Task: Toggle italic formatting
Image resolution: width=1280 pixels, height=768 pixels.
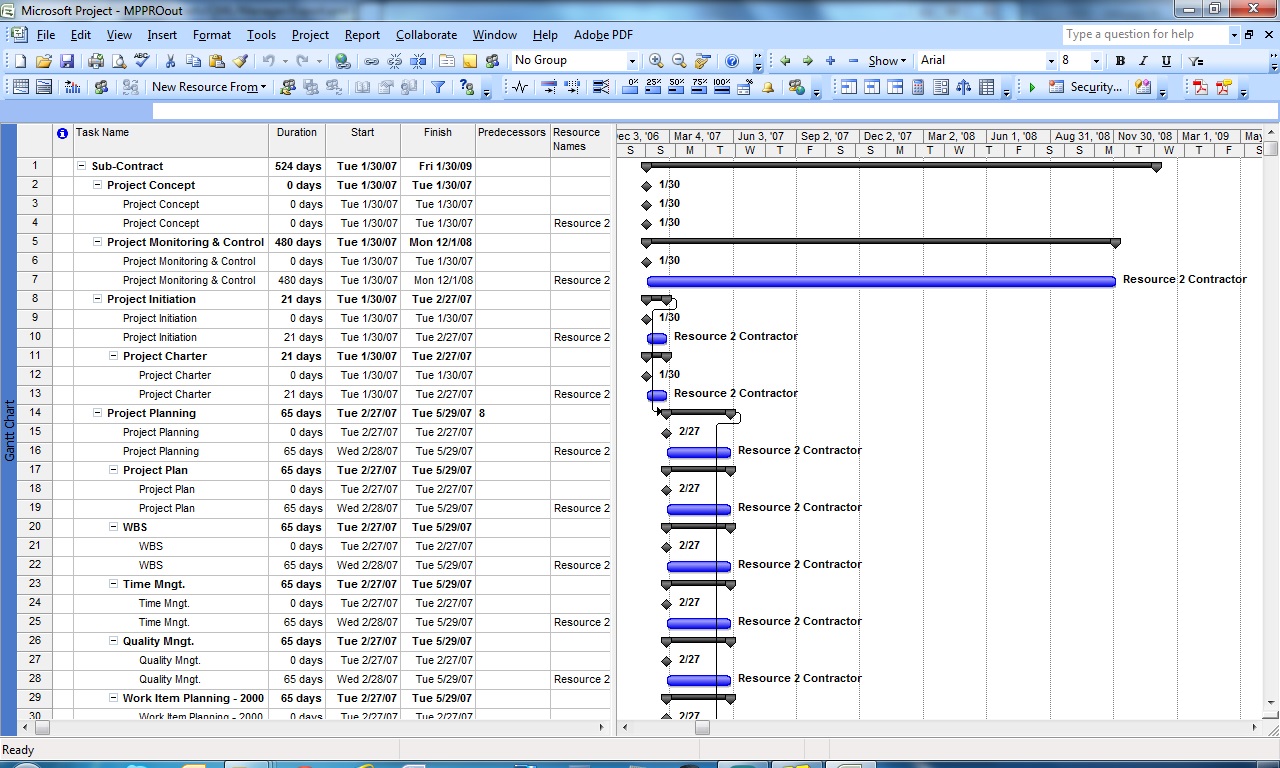Action: tap(1143, 61)
